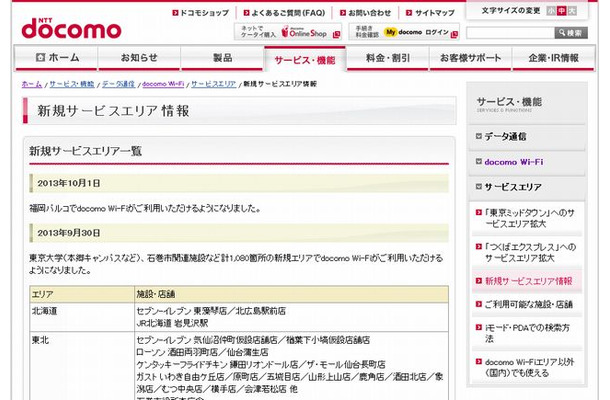
Task: Click the JR北海道 岩見沢駅 table entry
Action: point(172,323)
